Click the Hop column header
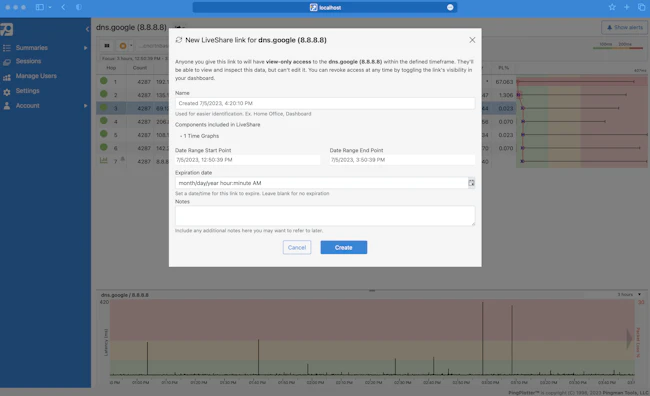The image size is (650, 396). pyautogui.click(x=111, y=68)
